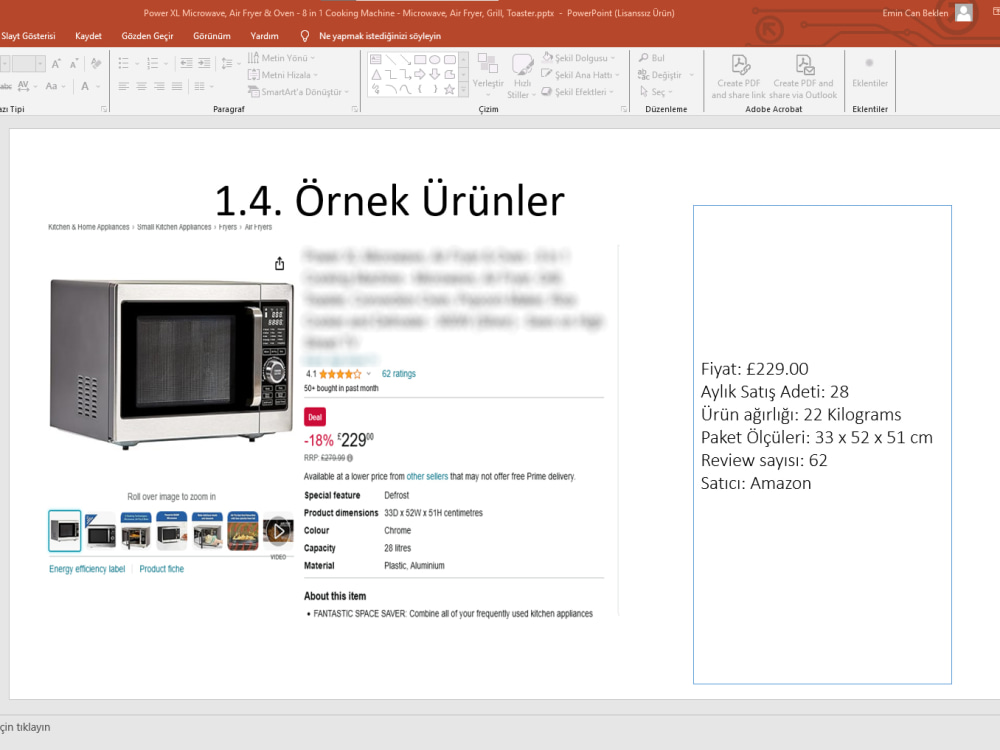The image size is (1000, 750).
Task: Select the star shape in the gallery
Action: (x=450, y=89)
